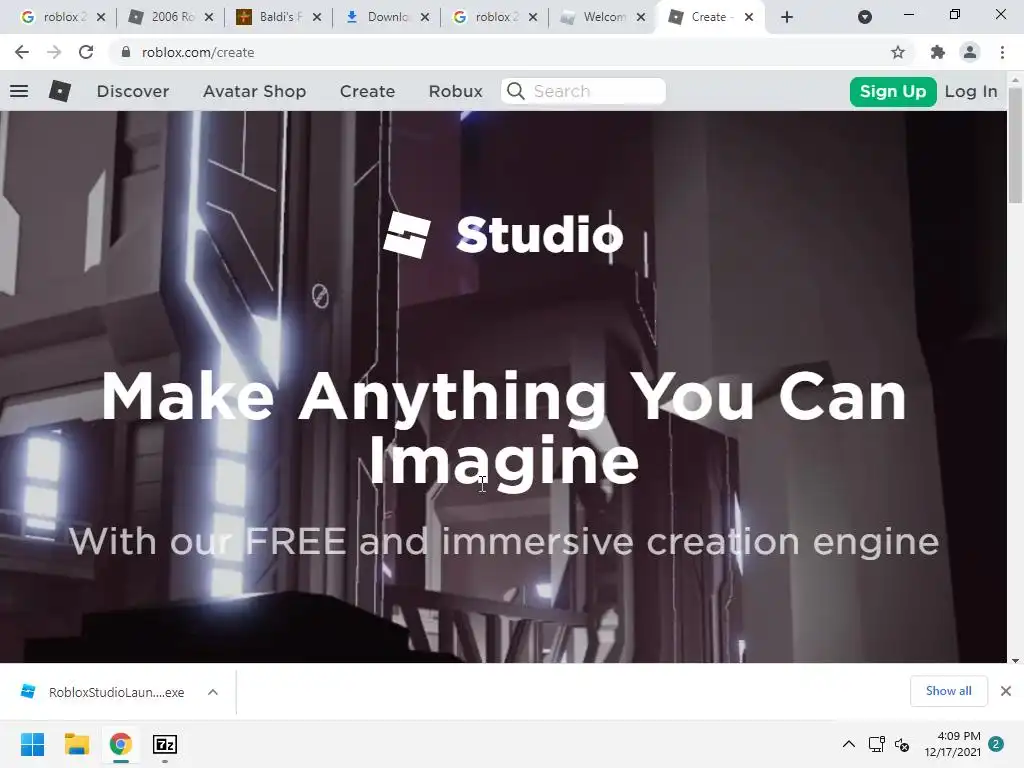Image resolution: width=1024 pixels, height=768 pixels.
Task: Open the Chrome profile avatar icon
Action: tap(970, 52)
